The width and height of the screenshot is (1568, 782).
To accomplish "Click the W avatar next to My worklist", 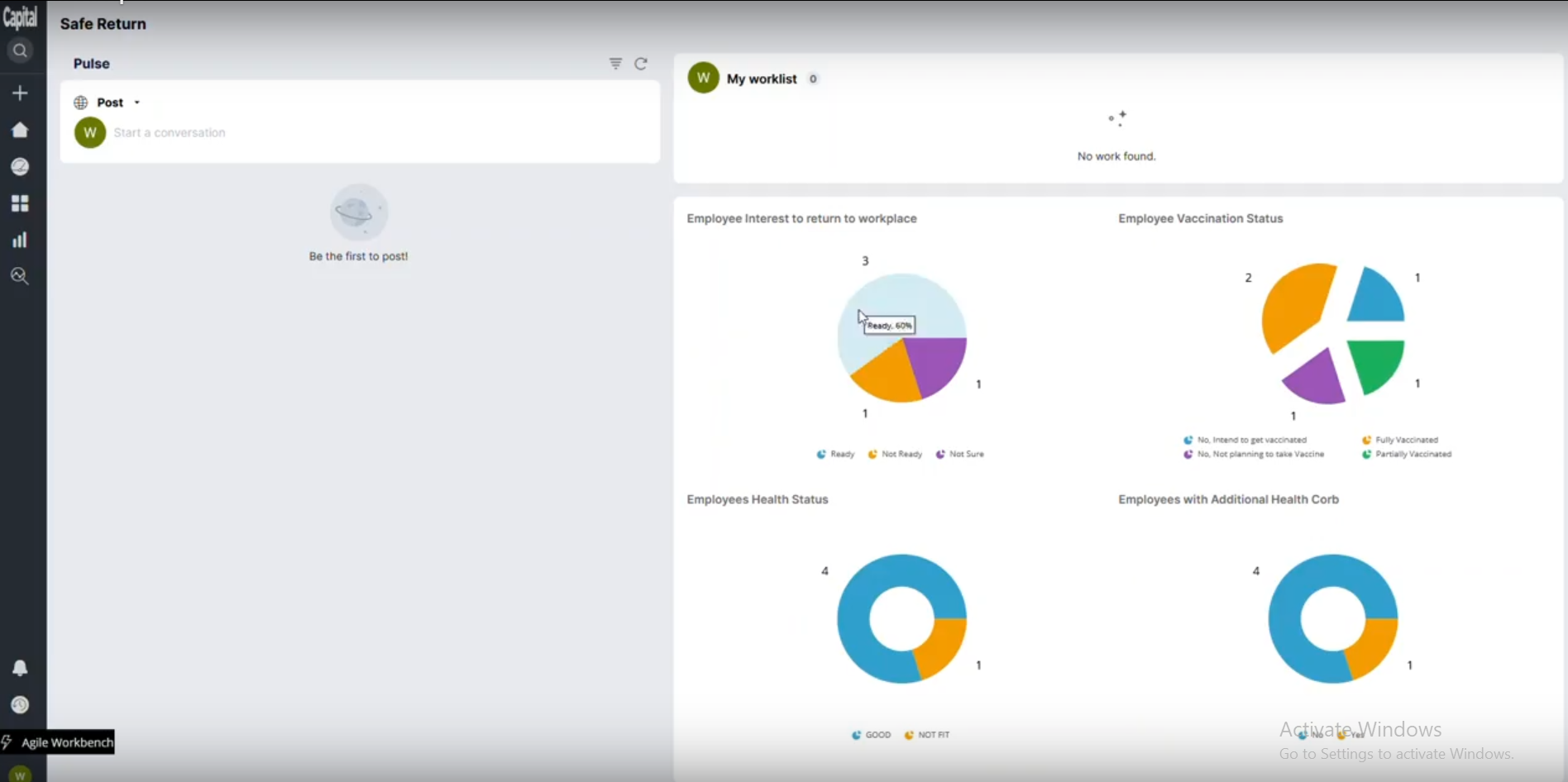I will tap(703, 78).
